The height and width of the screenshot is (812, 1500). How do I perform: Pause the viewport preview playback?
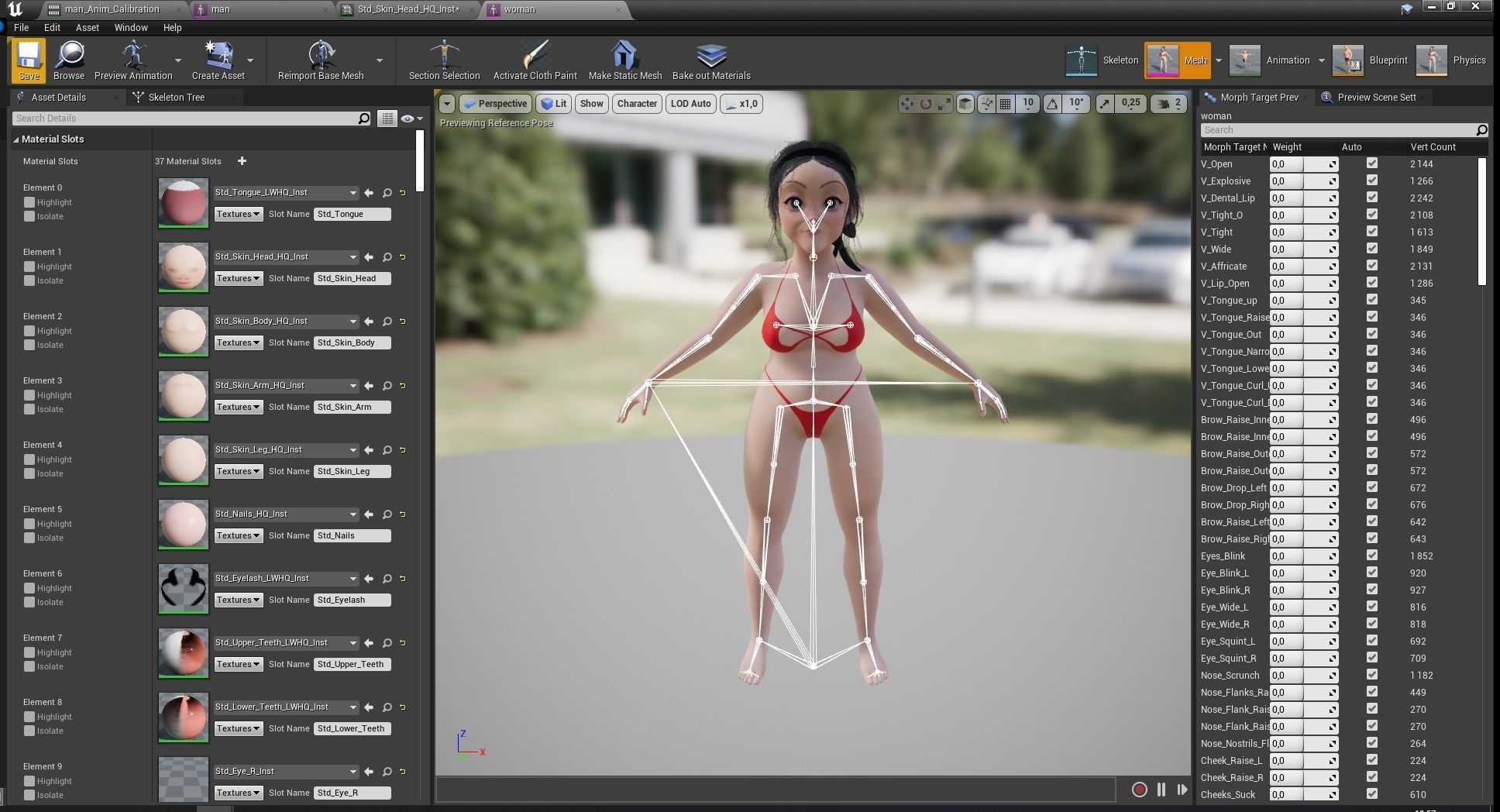coord(1161,790)
